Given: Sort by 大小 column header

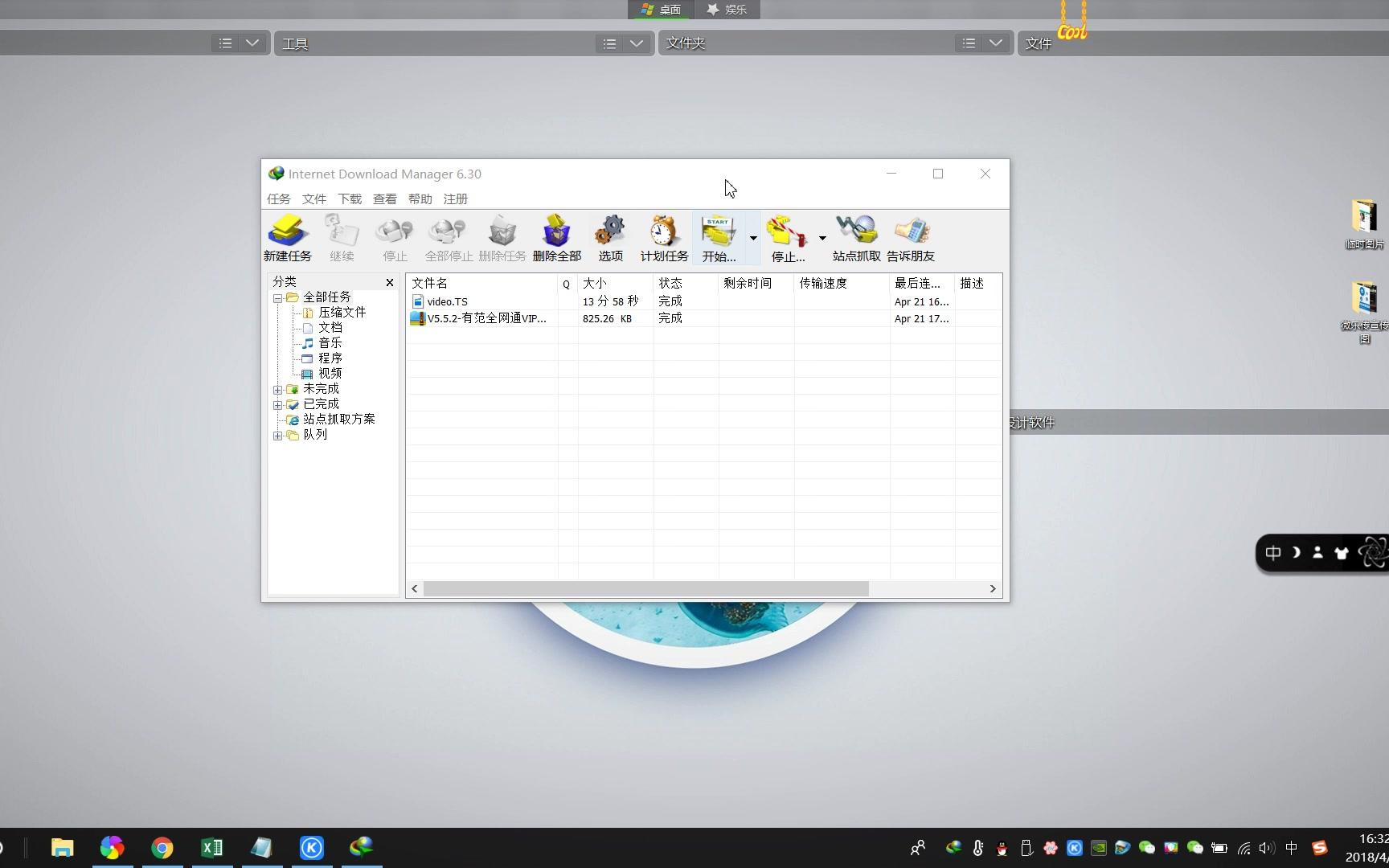Looking at the screenshot, I should (616, 283).
